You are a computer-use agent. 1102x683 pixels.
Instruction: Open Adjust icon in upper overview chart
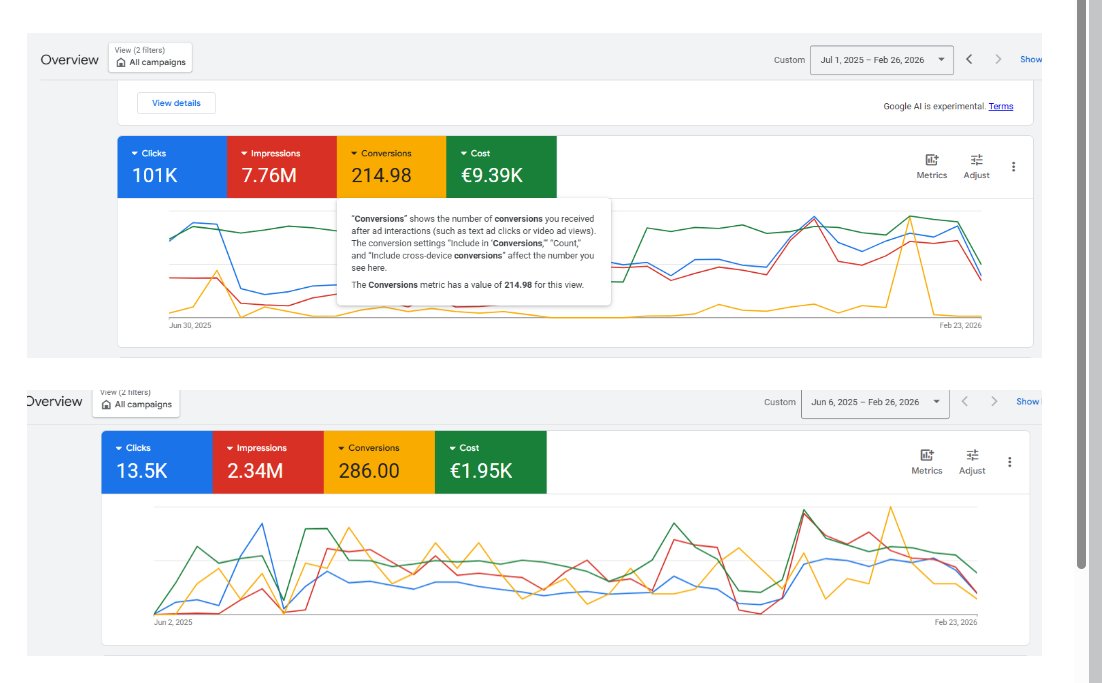point(976,167)
